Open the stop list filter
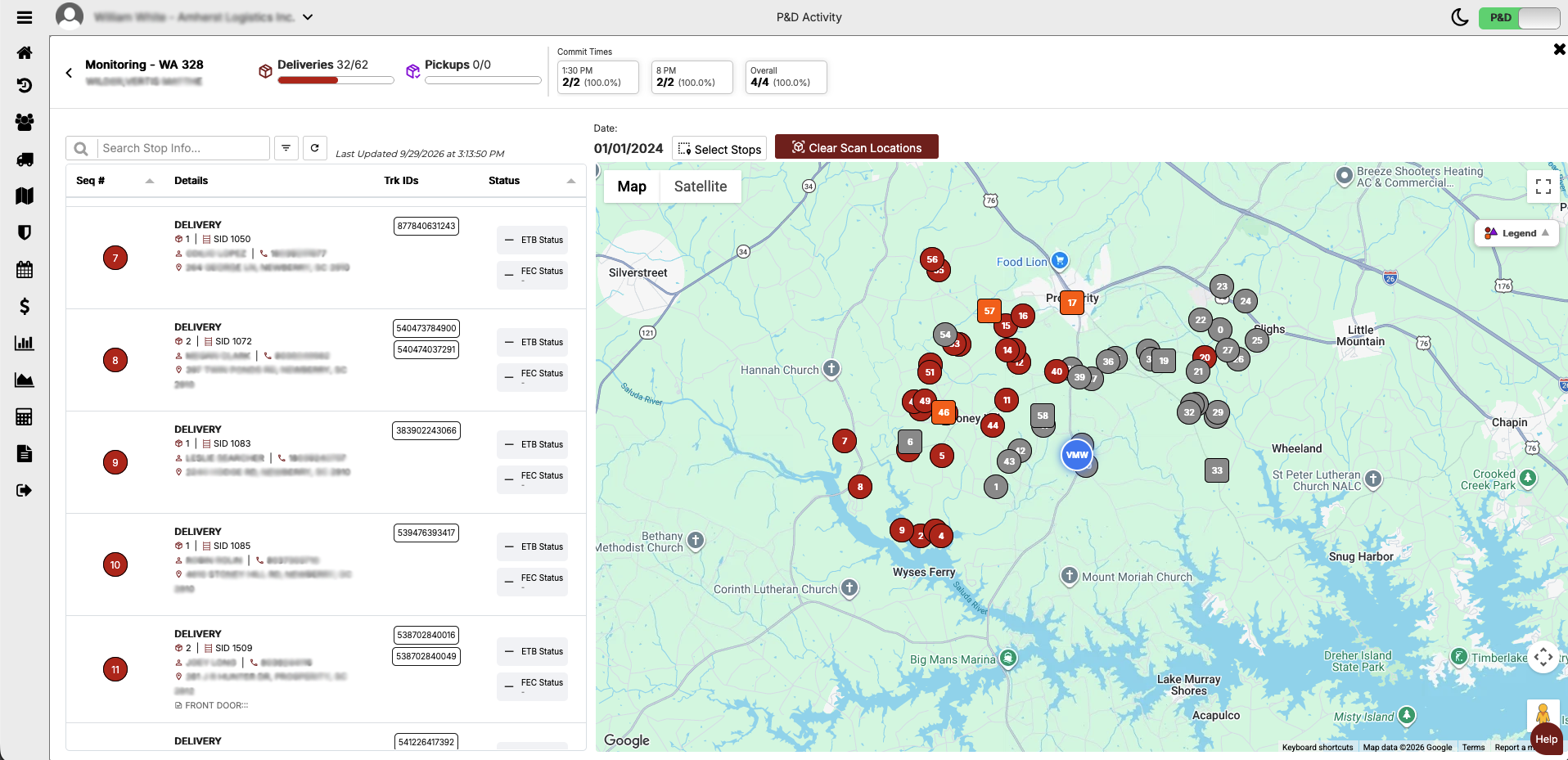Viewport: 1568px width, 760px height. tap(286, 148)
